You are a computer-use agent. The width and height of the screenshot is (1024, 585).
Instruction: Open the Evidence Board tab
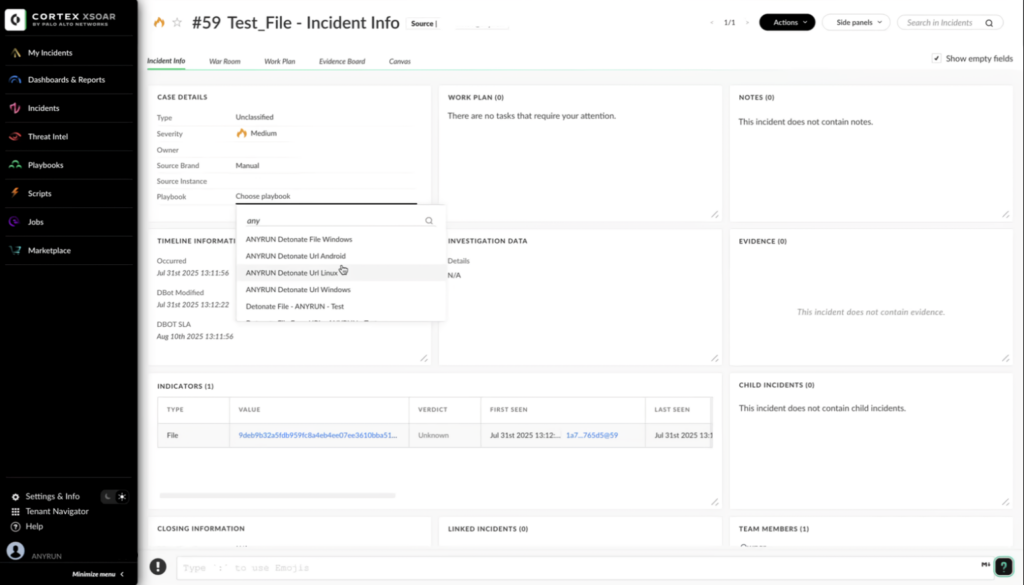[x=341, y=61]
